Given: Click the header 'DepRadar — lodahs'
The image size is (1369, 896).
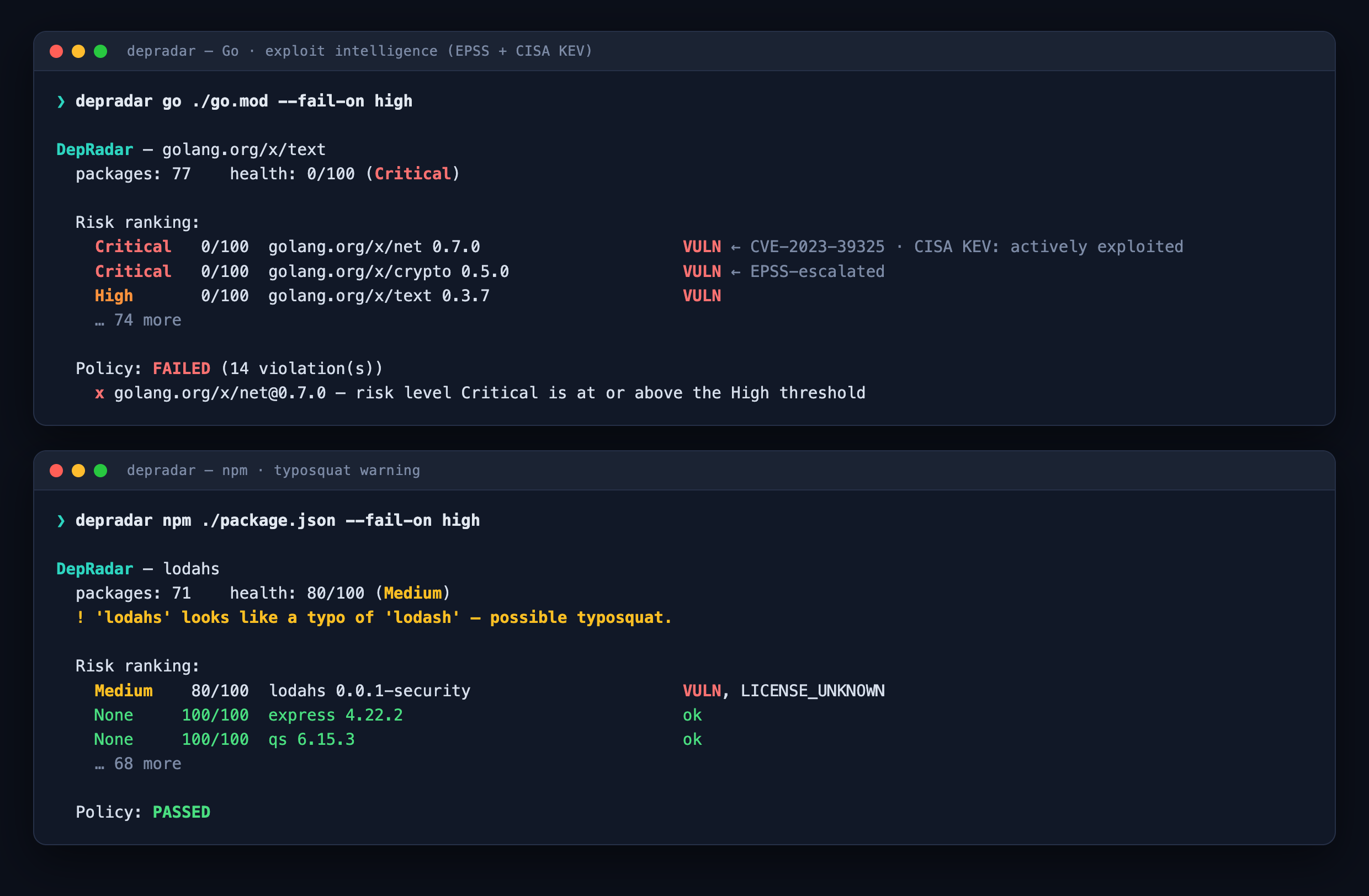Looking at the screenshot, I should [138, 569].
